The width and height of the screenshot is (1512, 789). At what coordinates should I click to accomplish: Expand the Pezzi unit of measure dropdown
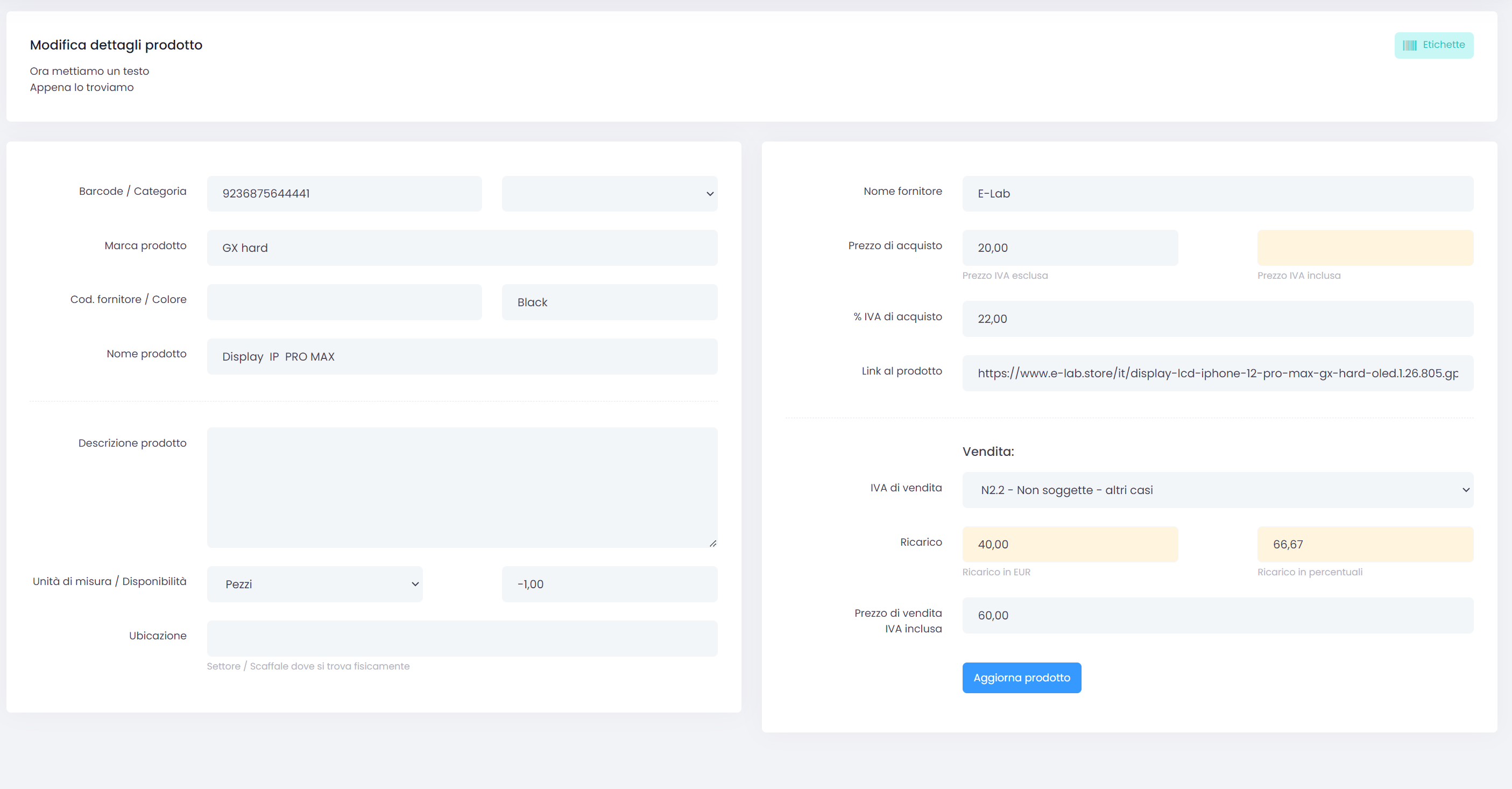click(315, 584)
